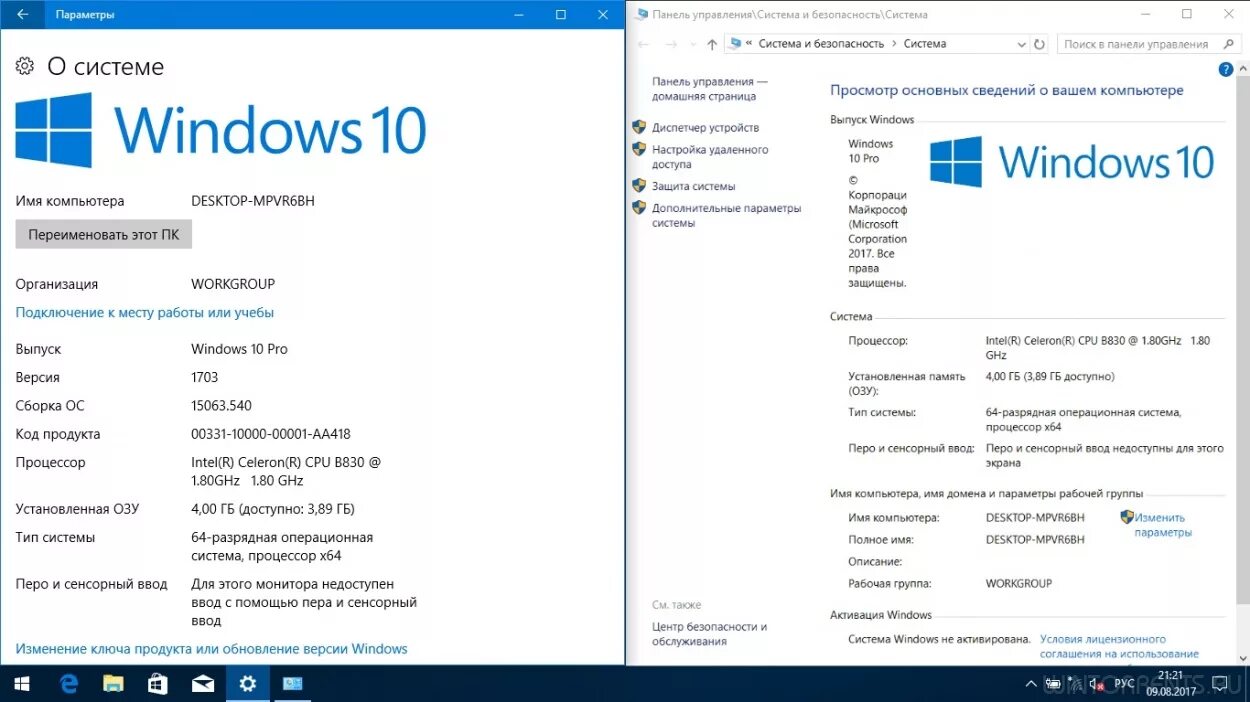Open Защита системы link
Image resolution: width=1250 pixels, height=702 pixels.
click(693, 186)
